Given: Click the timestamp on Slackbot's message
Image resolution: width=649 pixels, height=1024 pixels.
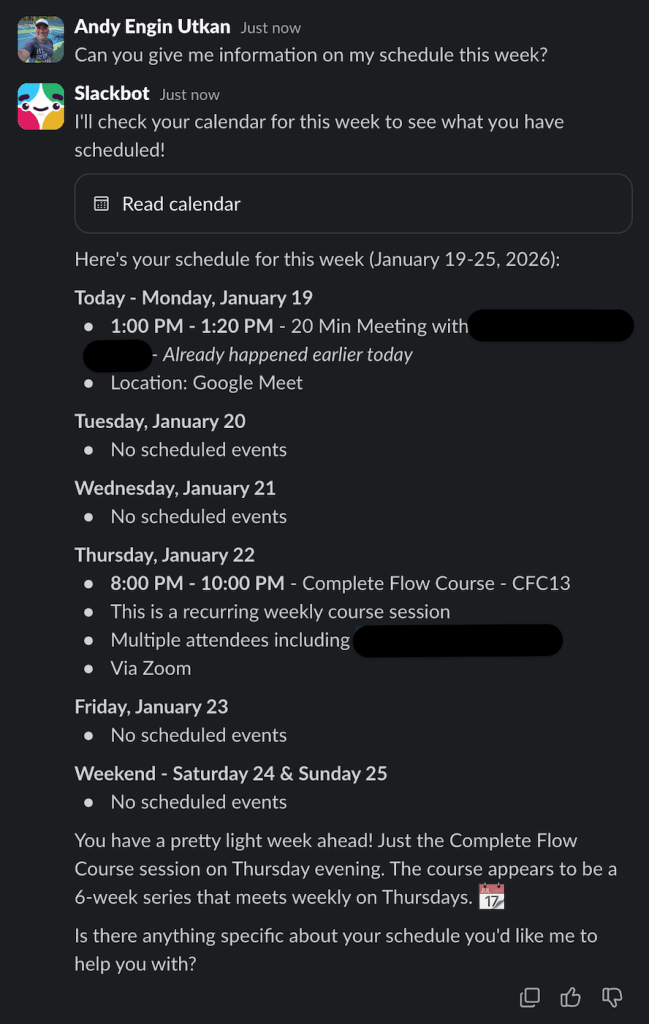Looking at the screenshot, I should pyautogui.click(x=188, y=93).
